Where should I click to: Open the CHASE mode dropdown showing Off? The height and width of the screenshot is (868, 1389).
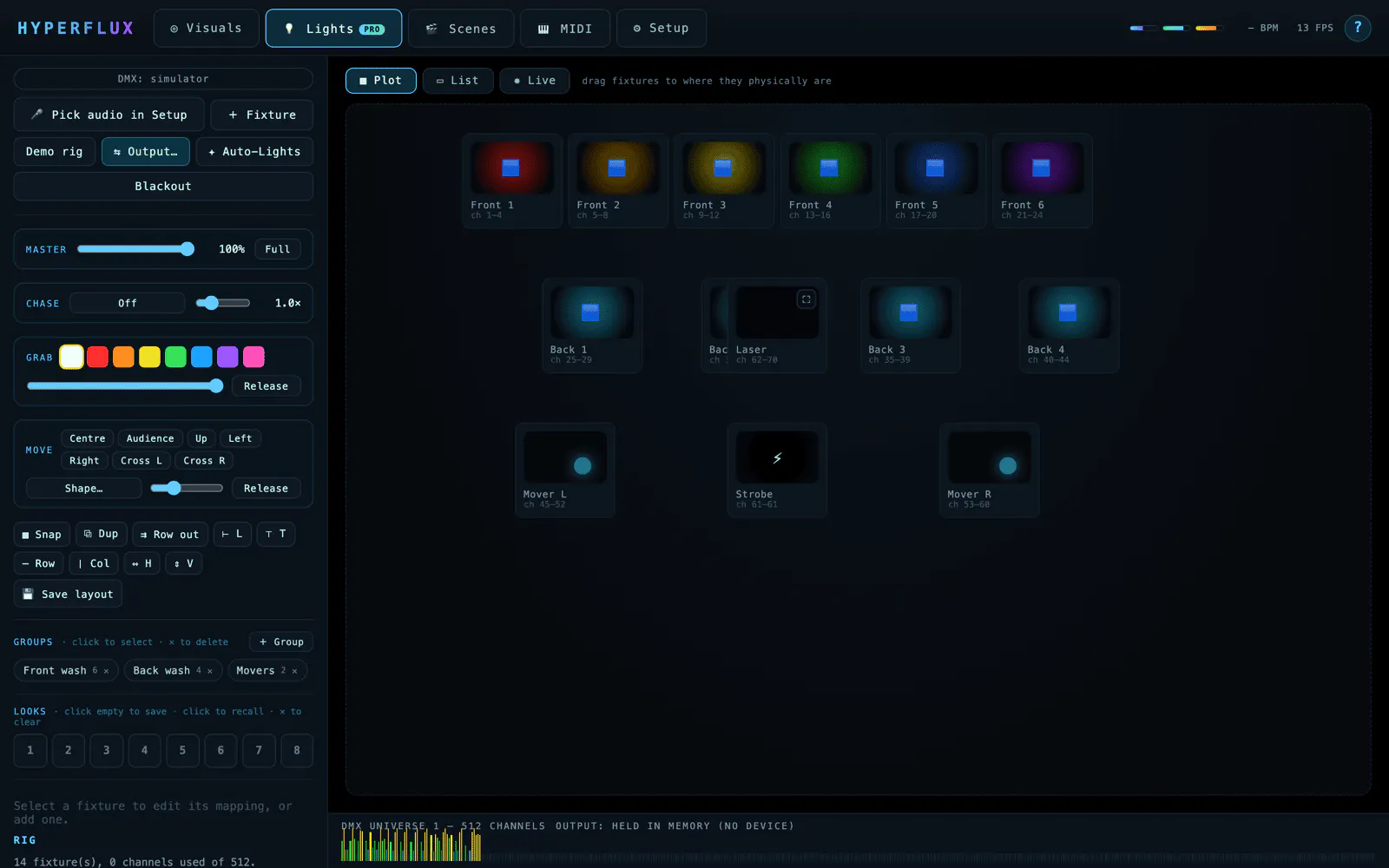128,303
